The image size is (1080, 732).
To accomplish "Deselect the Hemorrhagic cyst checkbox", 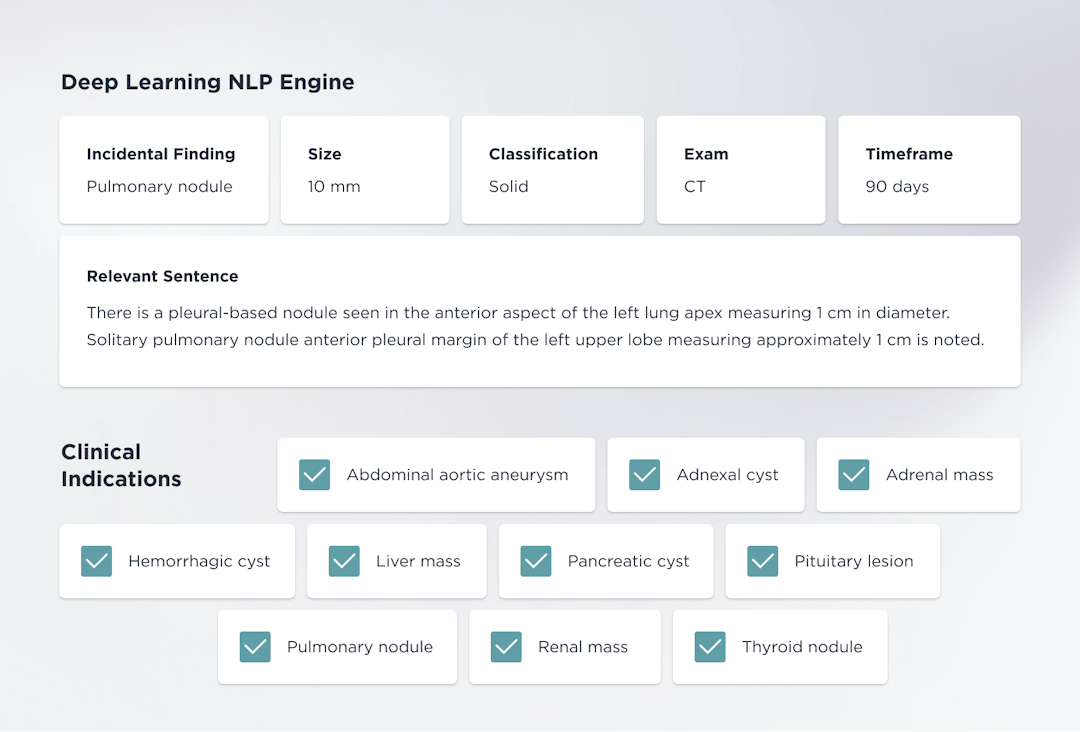I will (97, 561).
